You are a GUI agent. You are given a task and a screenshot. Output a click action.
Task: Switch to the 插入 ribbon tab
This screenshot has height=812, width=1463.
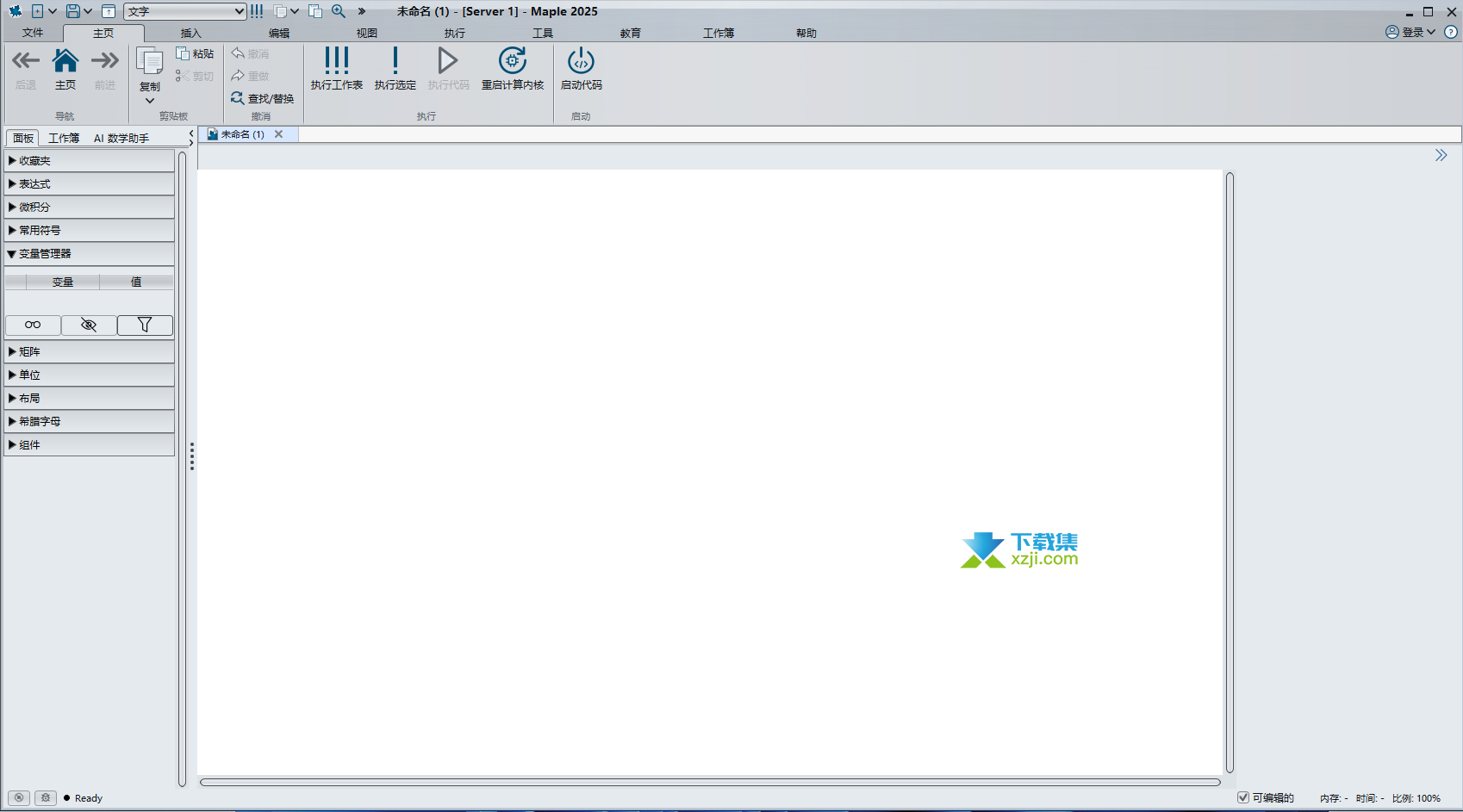(191, 33)
